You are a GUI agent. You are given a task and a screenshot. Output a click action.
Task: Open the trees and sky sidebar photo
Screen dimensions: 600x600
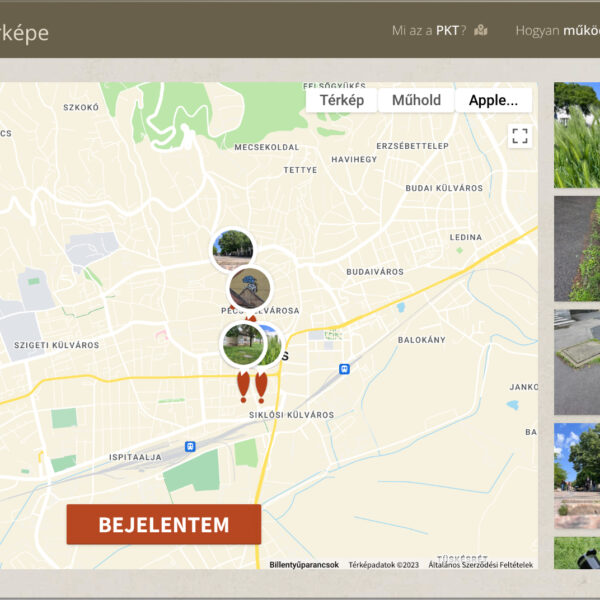point(577,476)
